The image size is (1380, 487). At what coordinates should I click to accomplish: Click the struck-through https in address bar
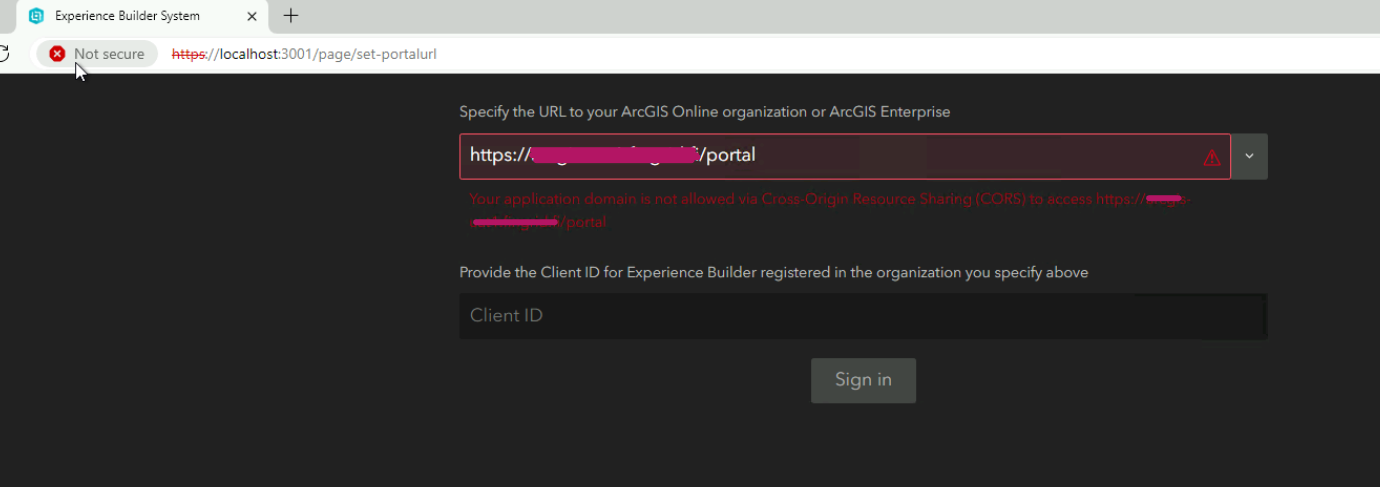tap(188, 54)
